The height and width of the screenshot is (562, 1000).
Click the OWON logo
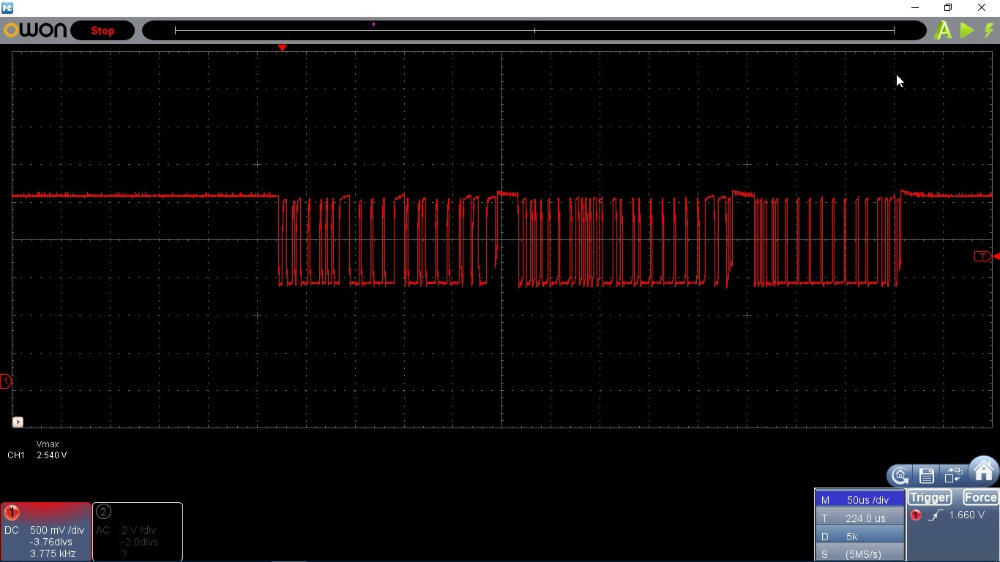tap(35, 30)
